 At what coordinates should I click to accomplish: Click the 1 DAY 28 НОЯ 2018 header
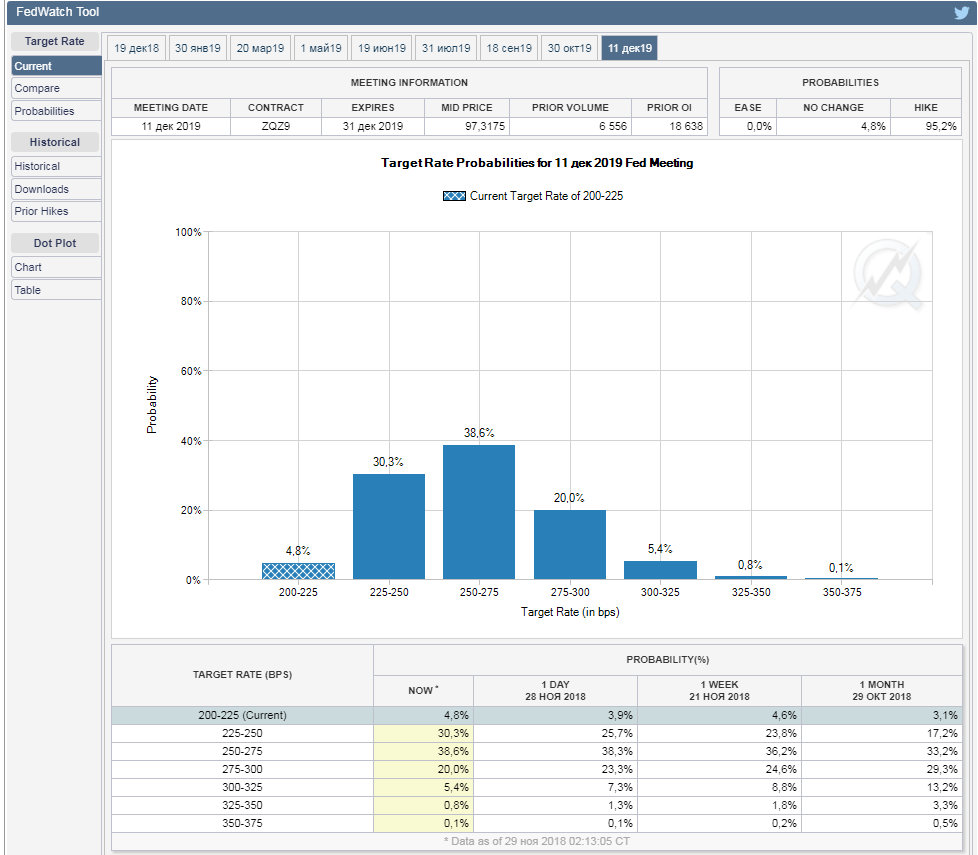[x=555, y=690]
